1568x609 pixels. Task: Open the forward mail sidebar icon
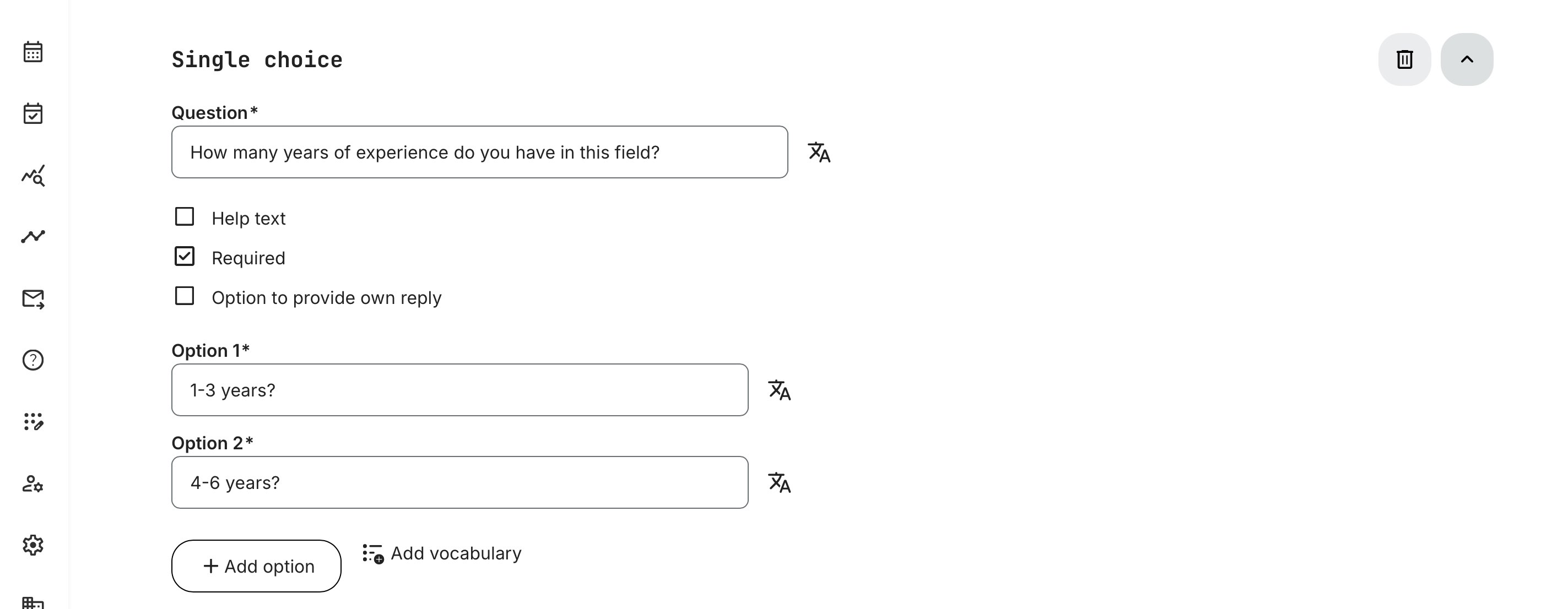(33, 299)
